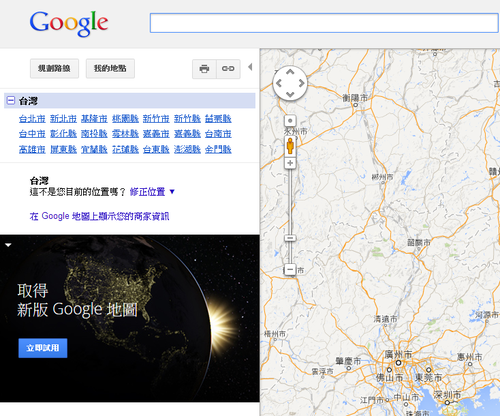This screenshot has width=500, height=416.
Task: Open the 修正位置 dropdown arrow
Action: click(172, 192)
